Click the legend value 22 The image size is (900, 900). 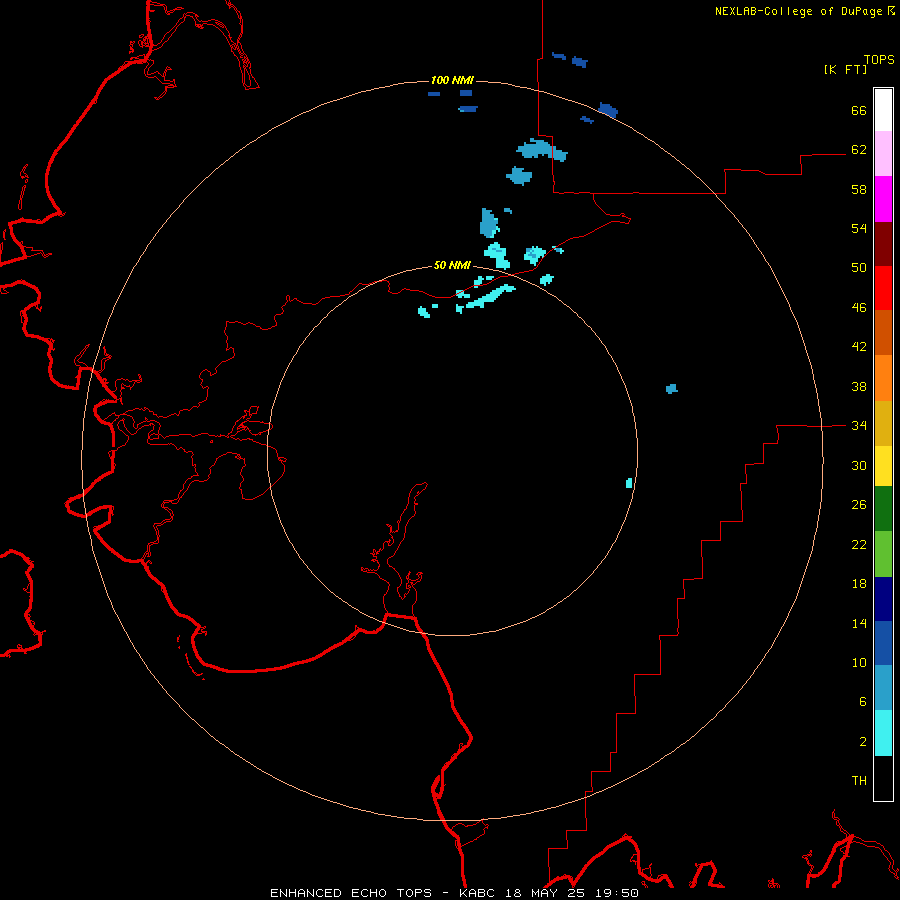point(859,545)
